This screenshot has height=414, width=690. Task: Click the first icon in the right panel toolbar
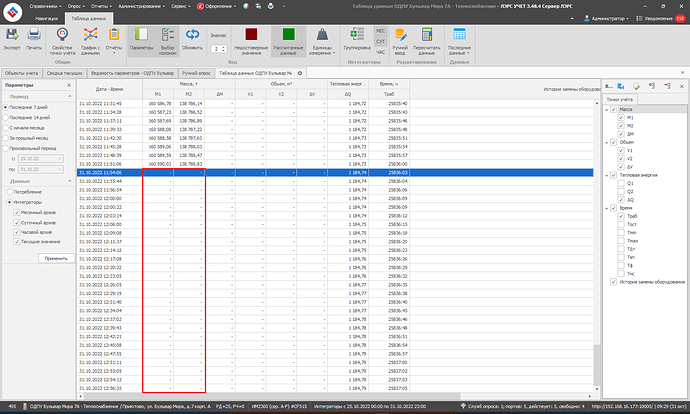609,86
